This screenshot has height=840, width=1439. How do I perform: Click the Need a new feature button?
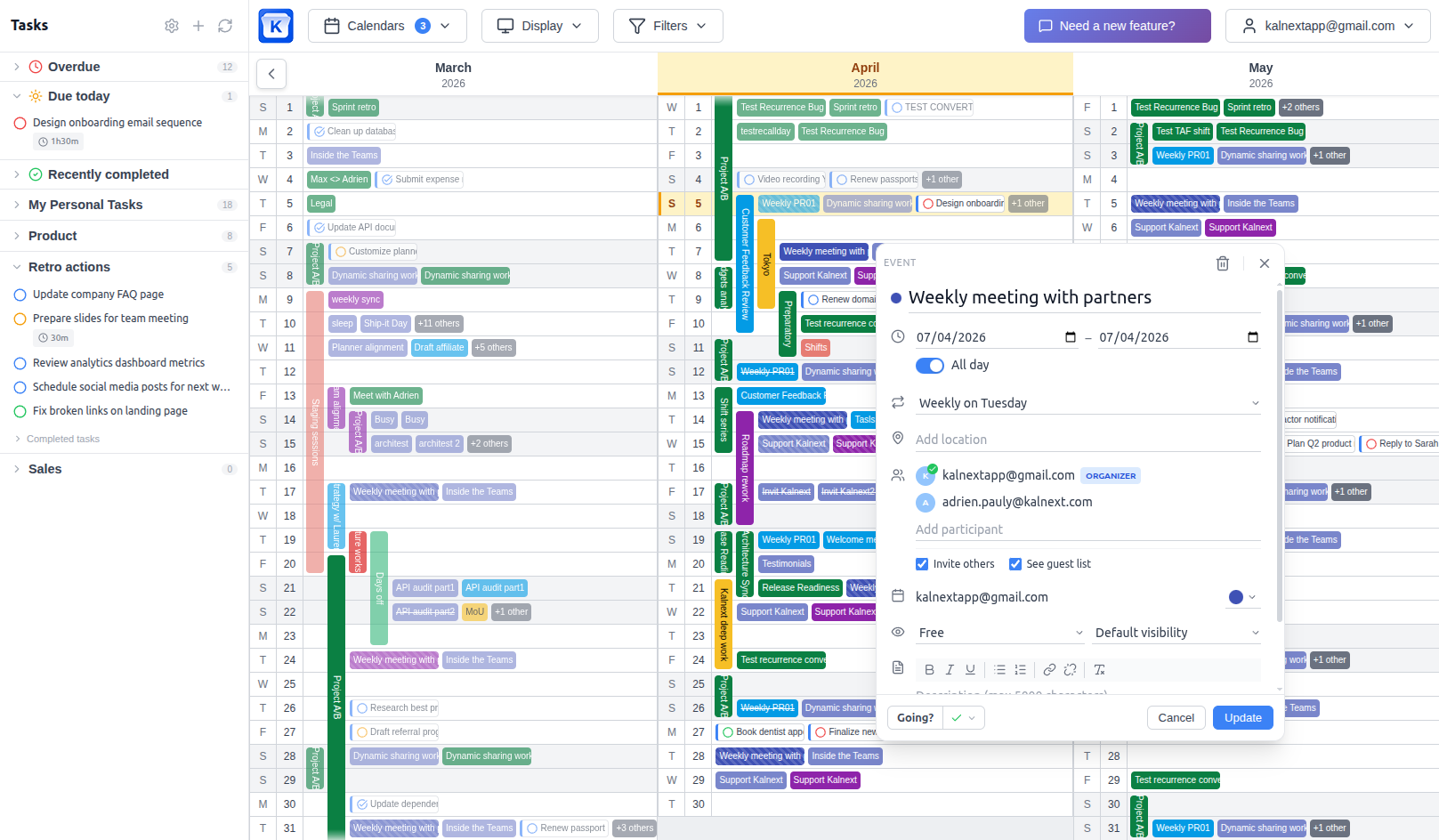pyautogui.click(x=1117, y=26)
